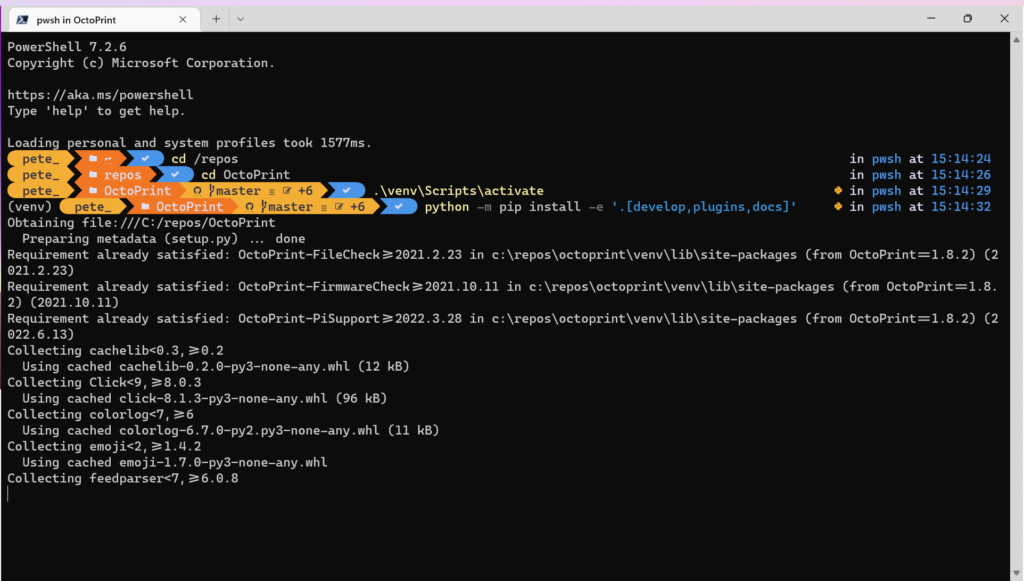The width and height of the screenshot is (1024, 581).
Task: Close the "pwsh in OctoPrint" tab
Action: [x=183, y=20]
